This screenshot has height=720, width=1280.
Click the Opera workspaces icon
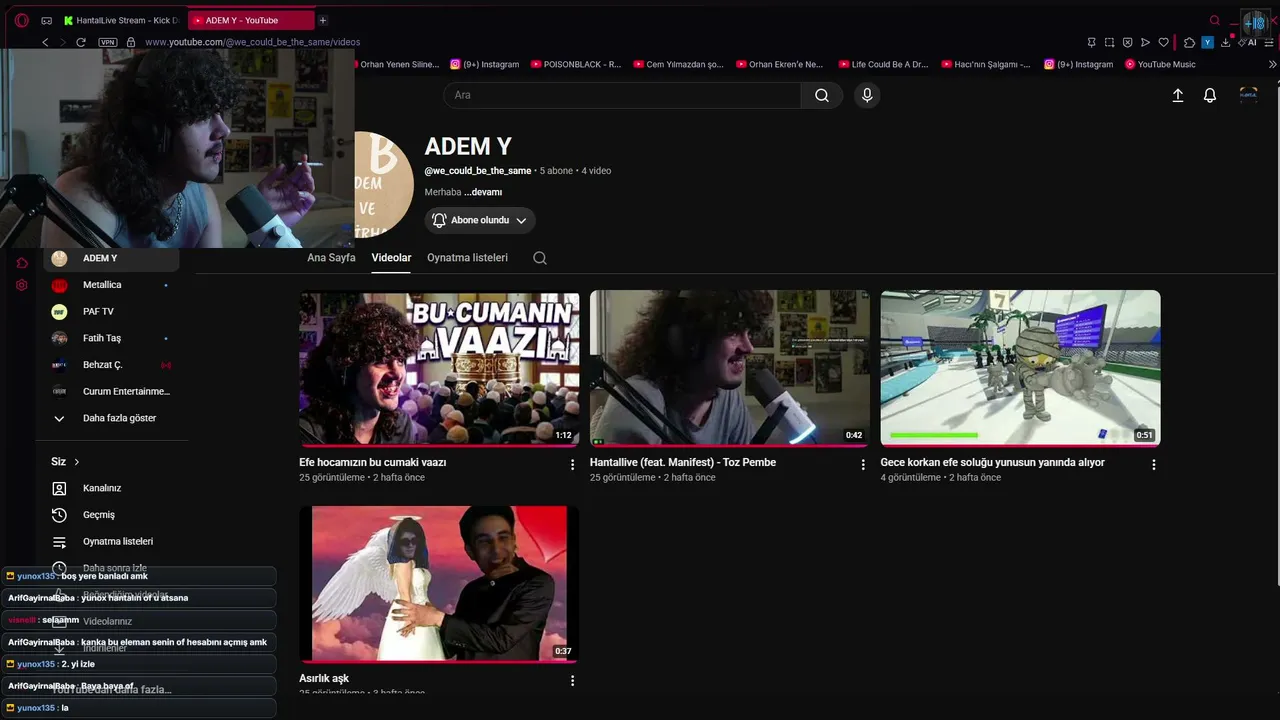(x=47, y=20)
